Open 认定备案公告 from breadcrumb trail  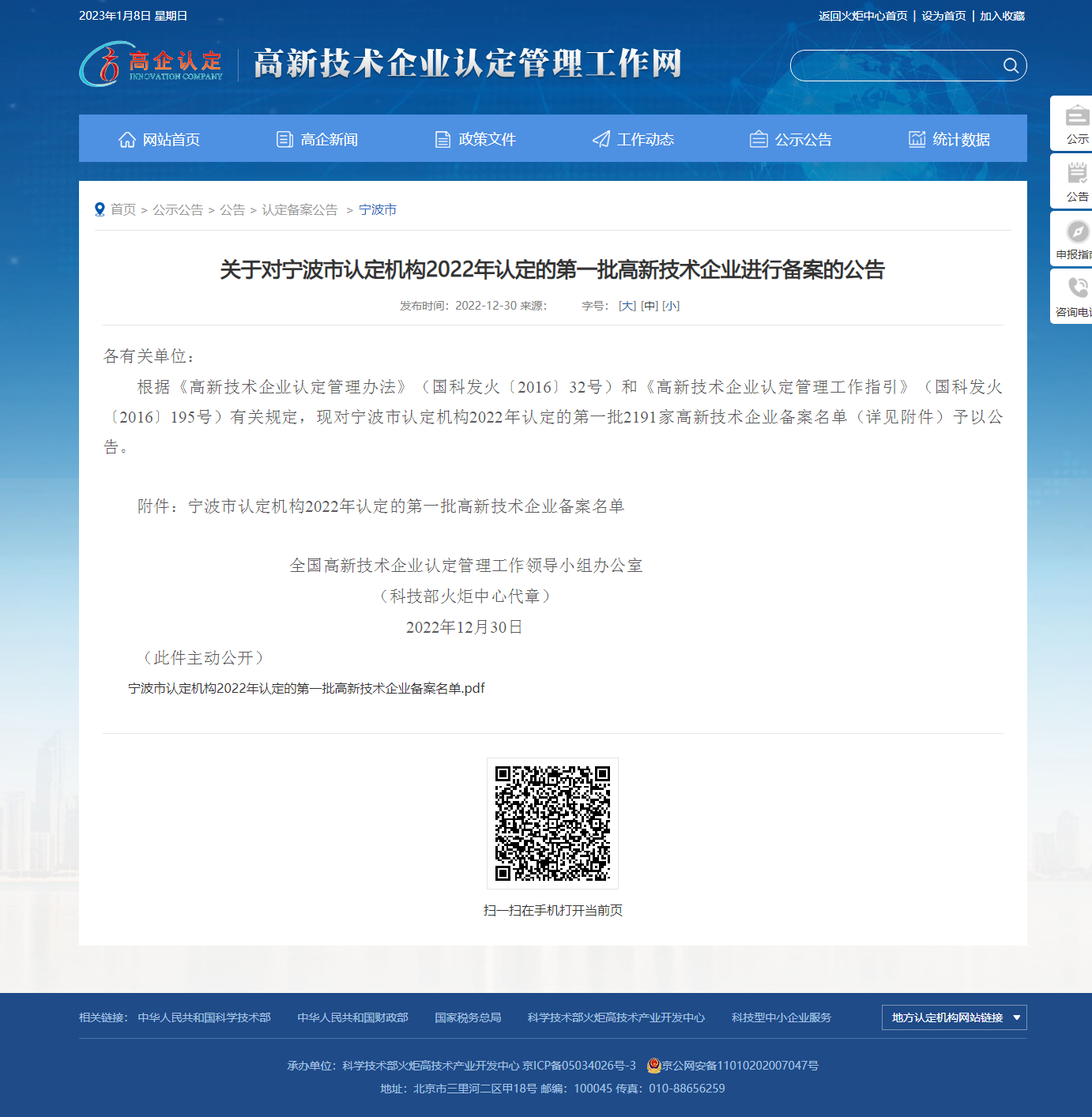click(299, 210)
